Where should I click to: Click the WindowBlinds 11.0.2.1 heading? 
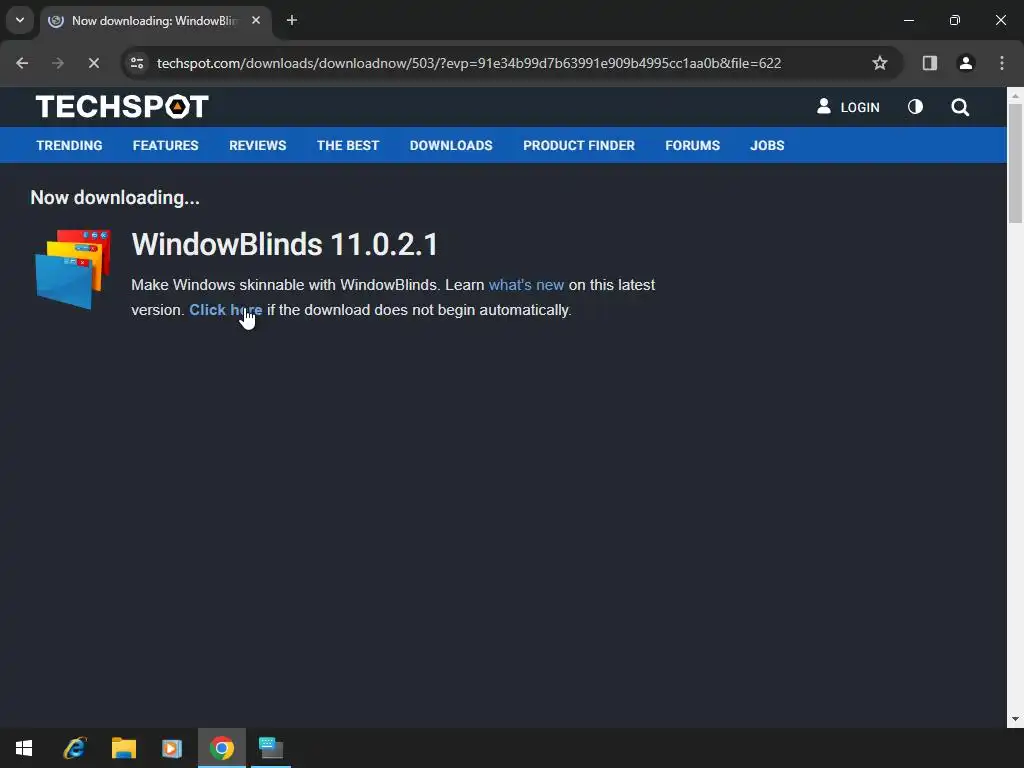tap(285, 244)
